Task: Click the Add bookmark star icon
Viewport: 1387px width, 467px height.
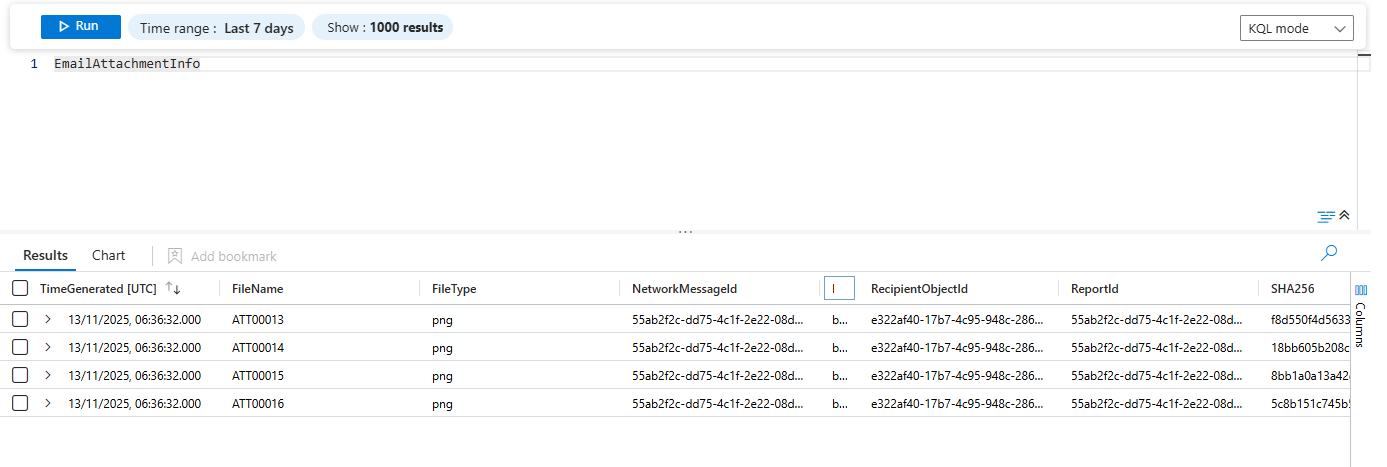Action: tap(175, 256)
